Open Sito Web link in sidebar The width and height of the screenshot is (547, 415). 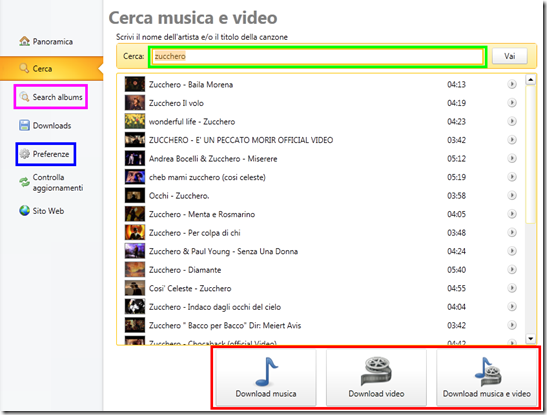coord(42,211)
